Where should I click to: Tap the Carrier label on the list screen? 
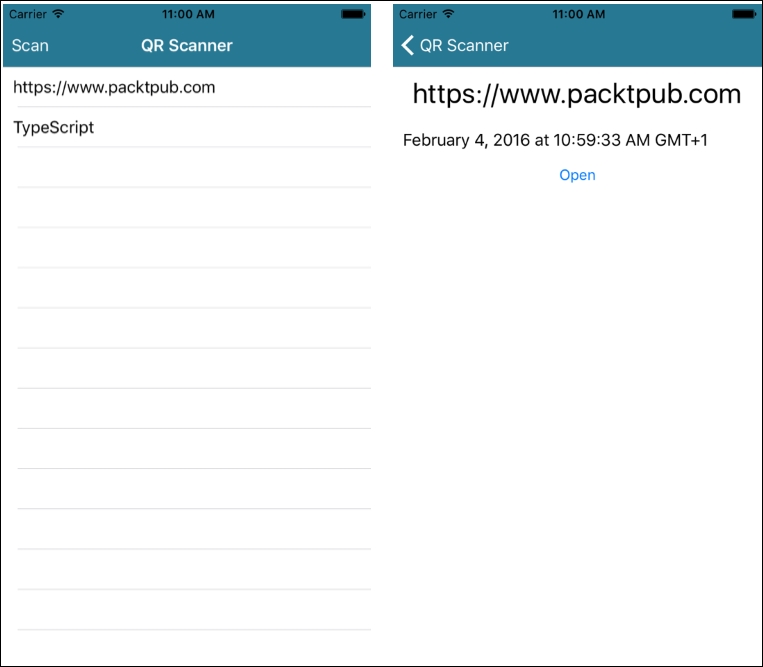(28, 14)
